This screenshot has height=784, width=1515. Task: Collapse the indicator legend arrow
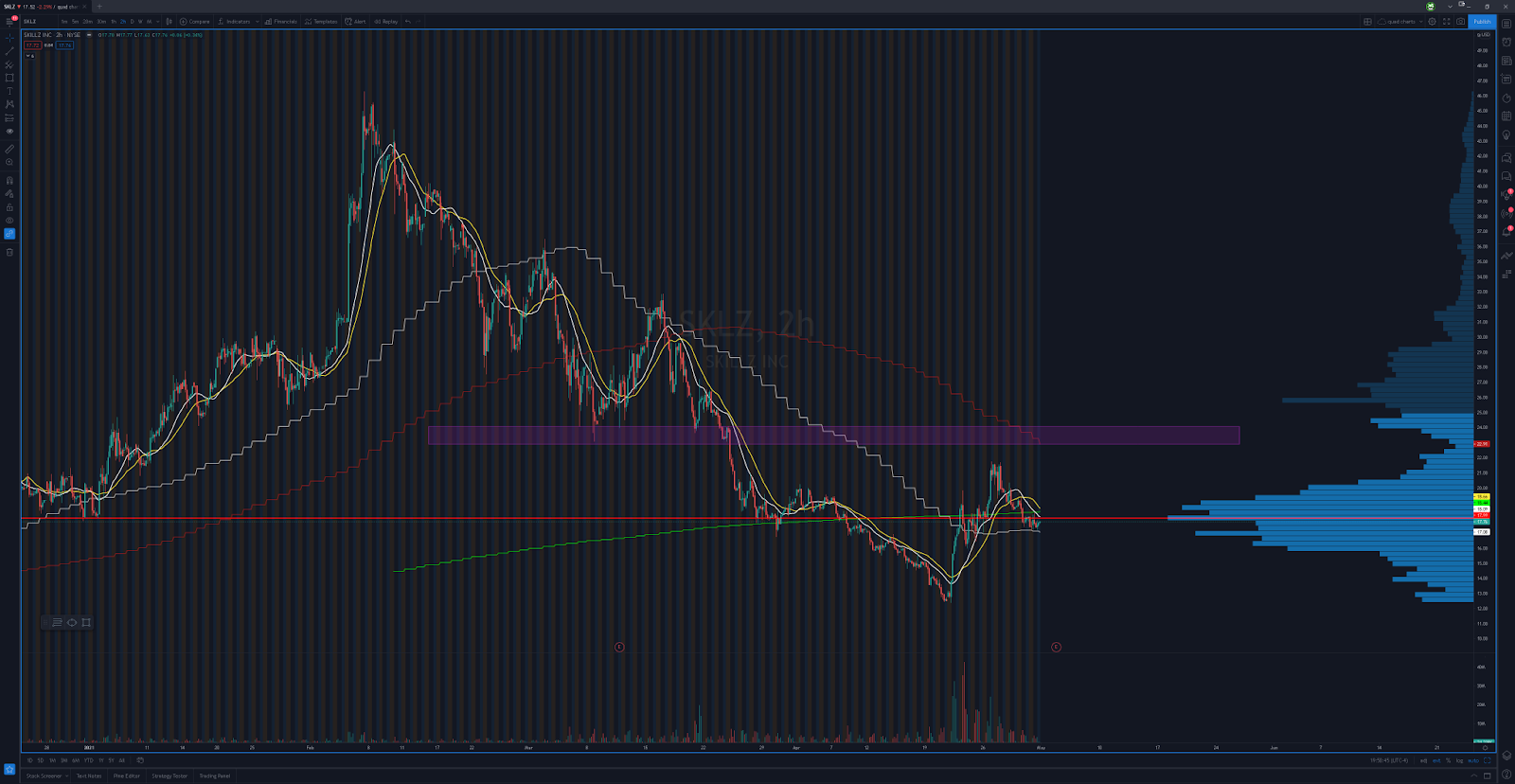[x=28, y=56]
